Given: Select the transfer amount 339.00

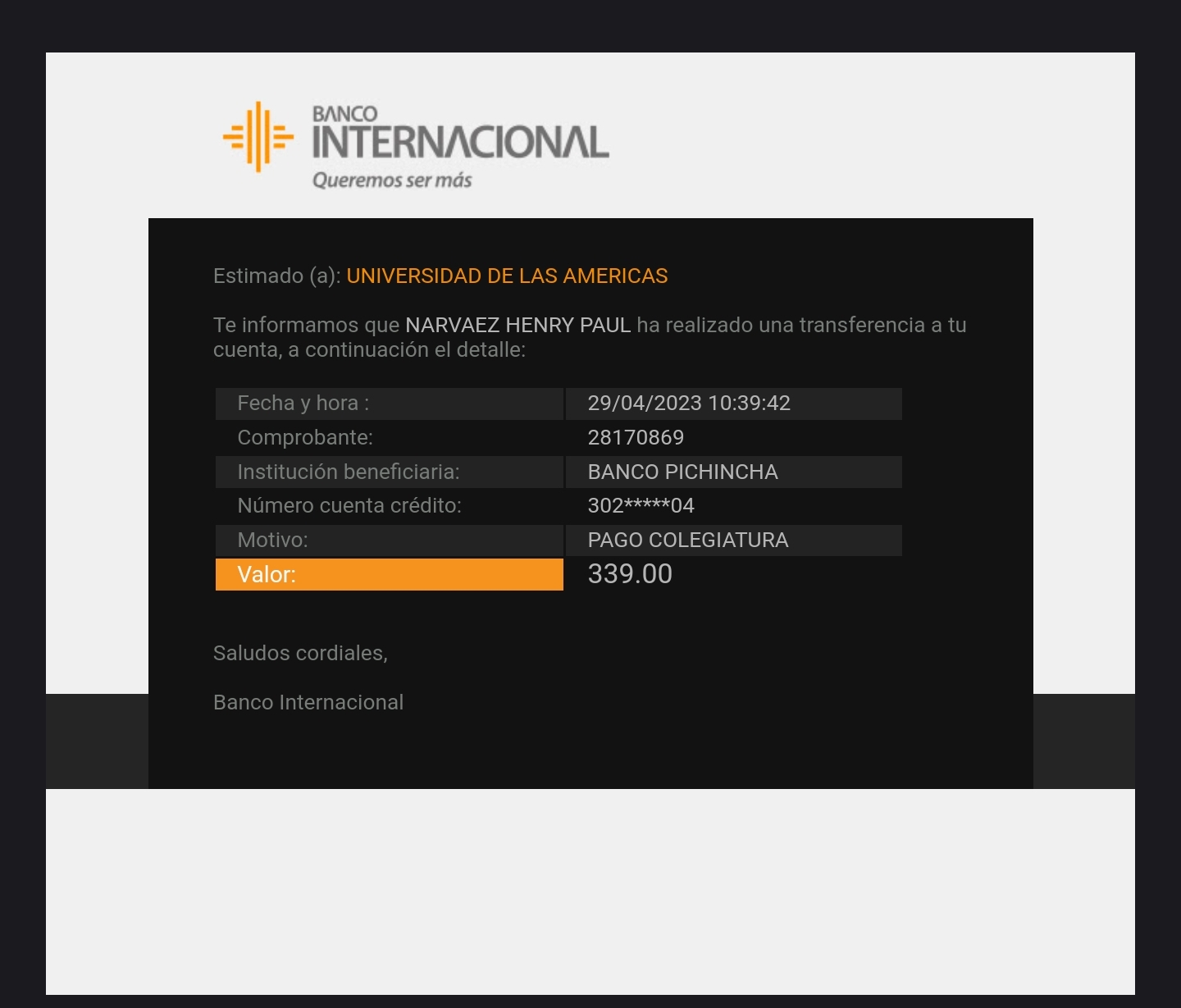Looking at the screenshot, I should pyautogui.click(x=629, y=574).
